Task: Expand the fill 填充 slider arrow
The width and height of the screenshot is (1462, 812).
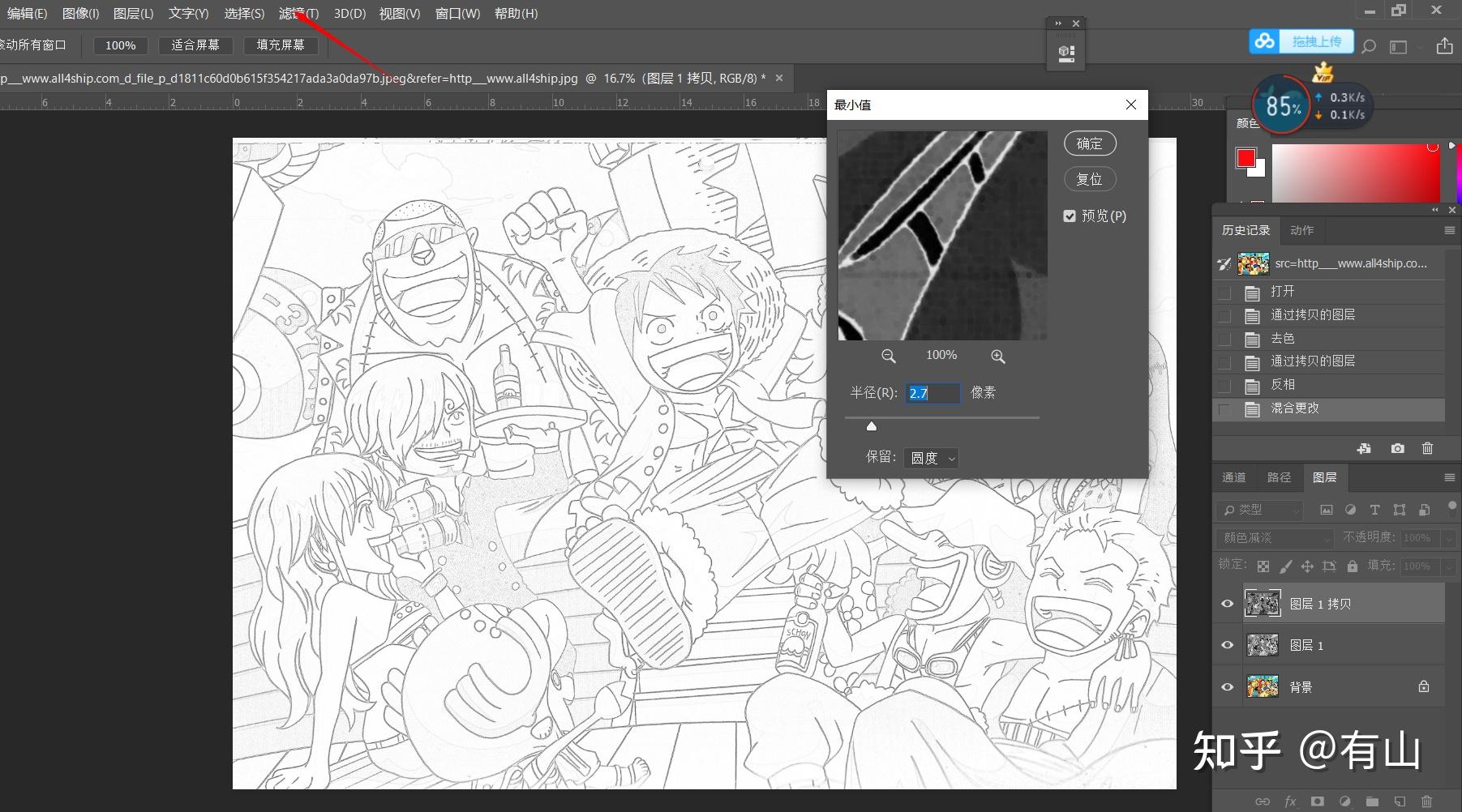Action: pyautogui.click(x=1449, y=566)
